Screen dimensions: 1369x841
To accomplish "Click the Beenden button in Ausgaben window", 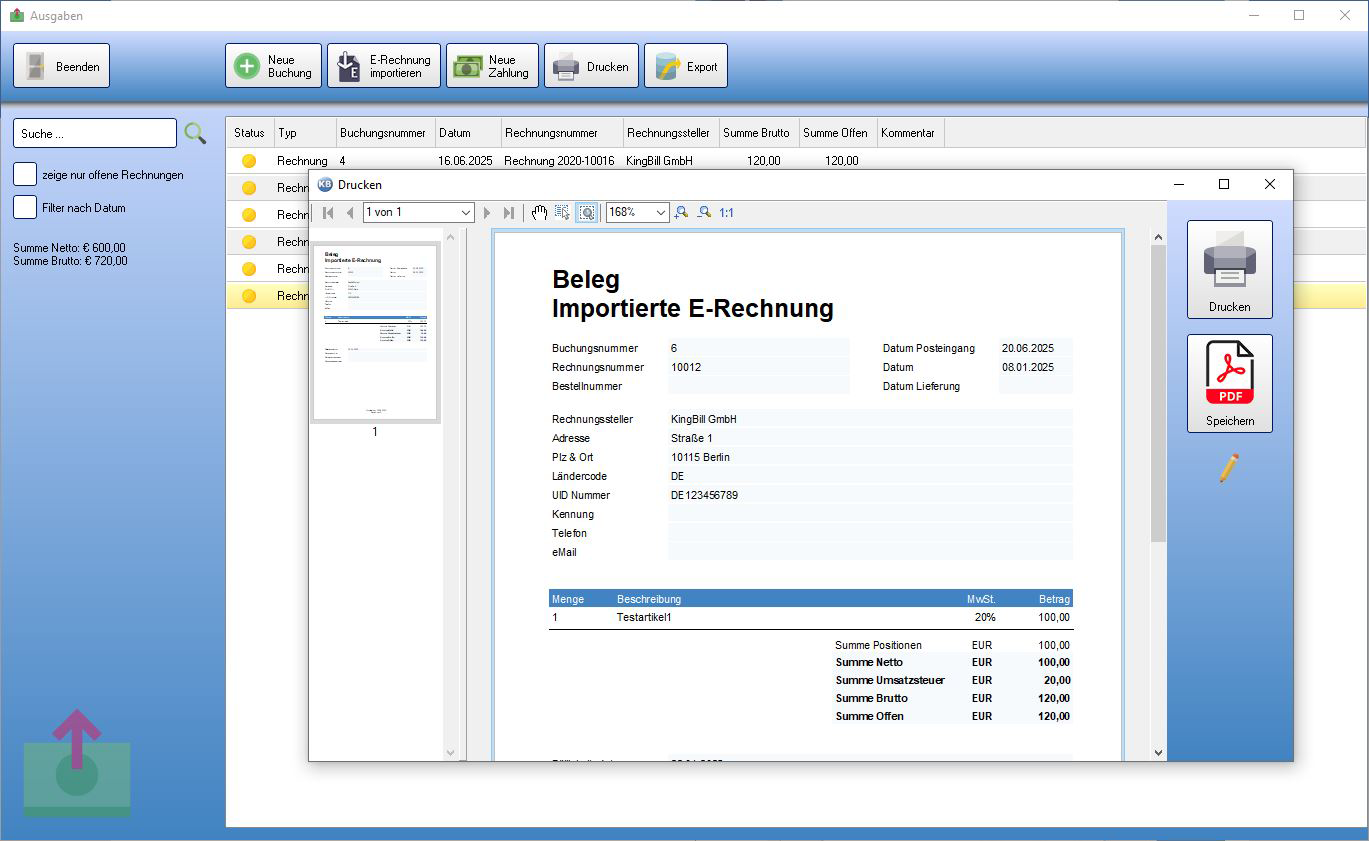I will 61,66.
